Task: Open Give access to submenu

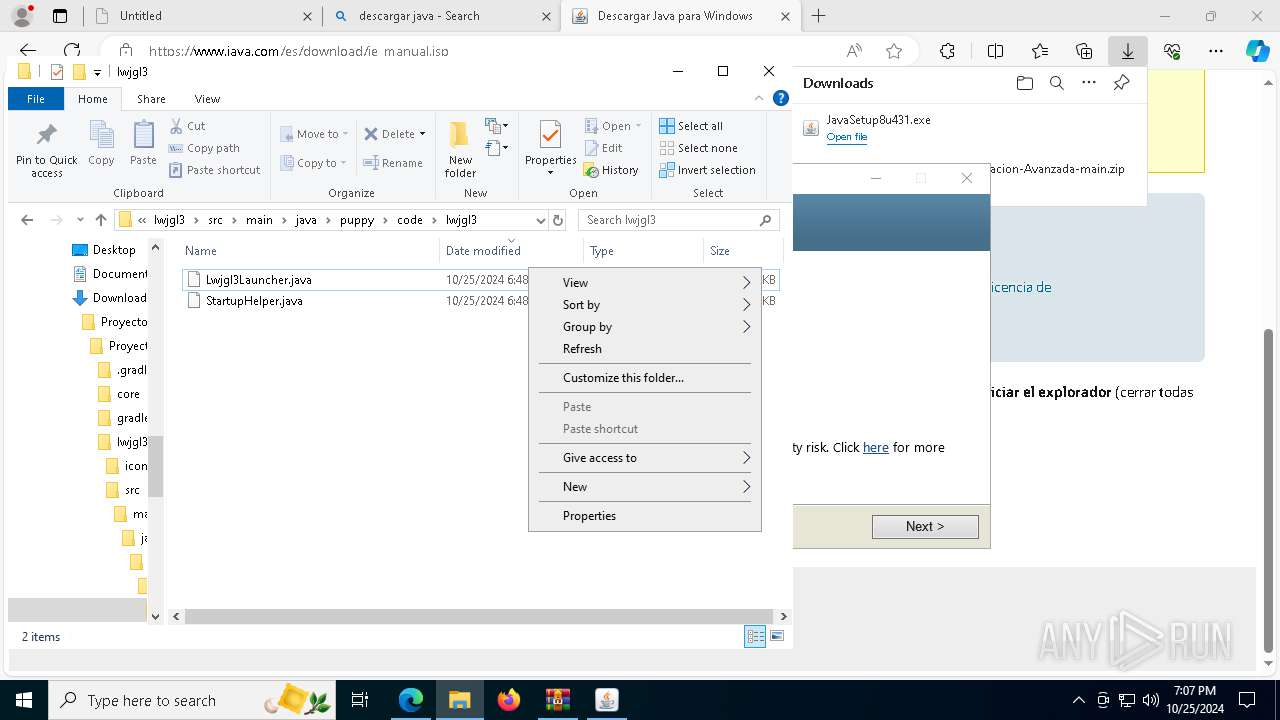Action: 645,458
